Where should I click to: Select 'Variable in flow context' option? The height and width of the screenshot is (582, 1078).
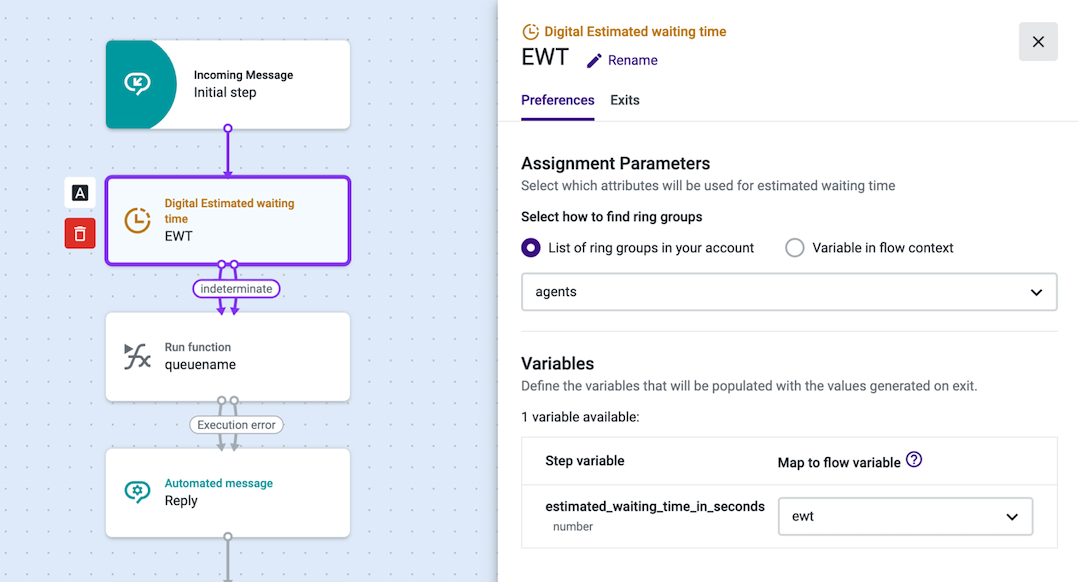[869, 247]
